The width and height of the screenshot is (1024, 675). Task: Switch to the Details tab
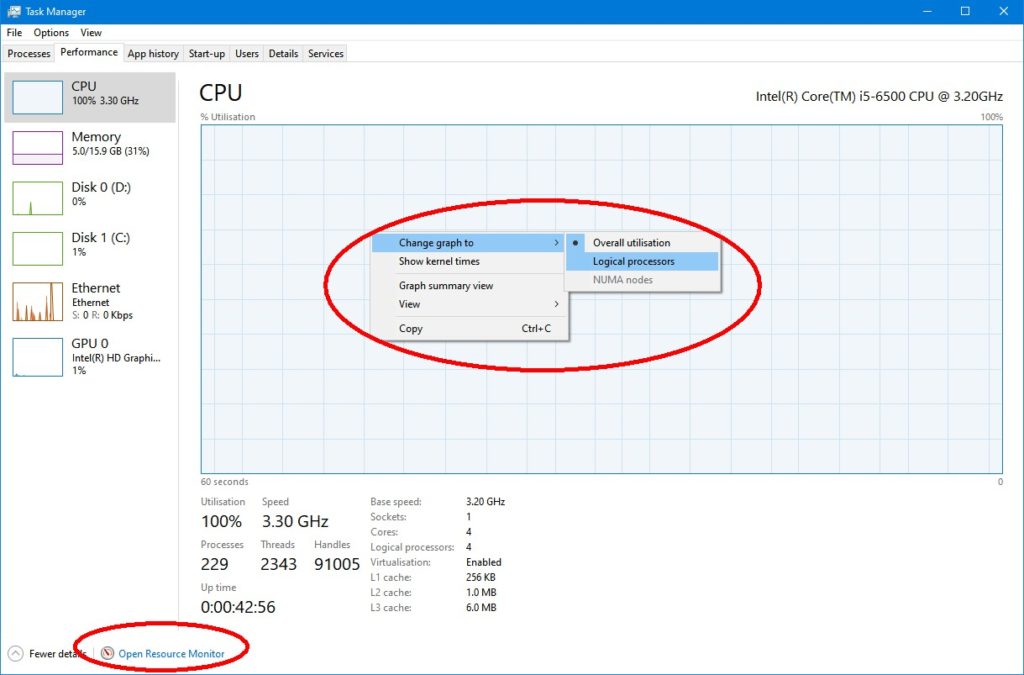coord(283,54)
